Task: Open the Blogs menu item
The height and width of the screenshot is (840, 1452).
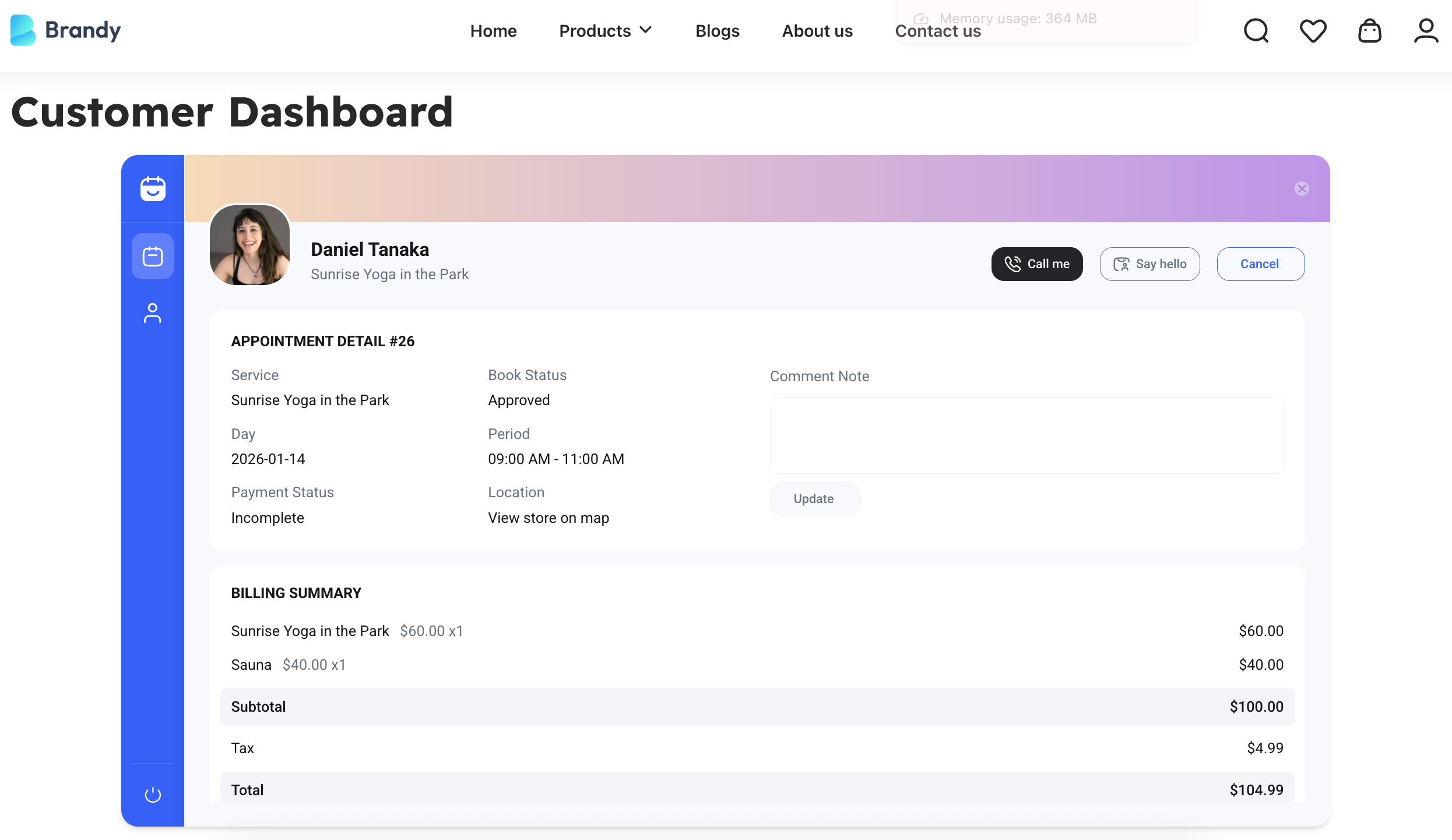Action: (x=717, y=31)
